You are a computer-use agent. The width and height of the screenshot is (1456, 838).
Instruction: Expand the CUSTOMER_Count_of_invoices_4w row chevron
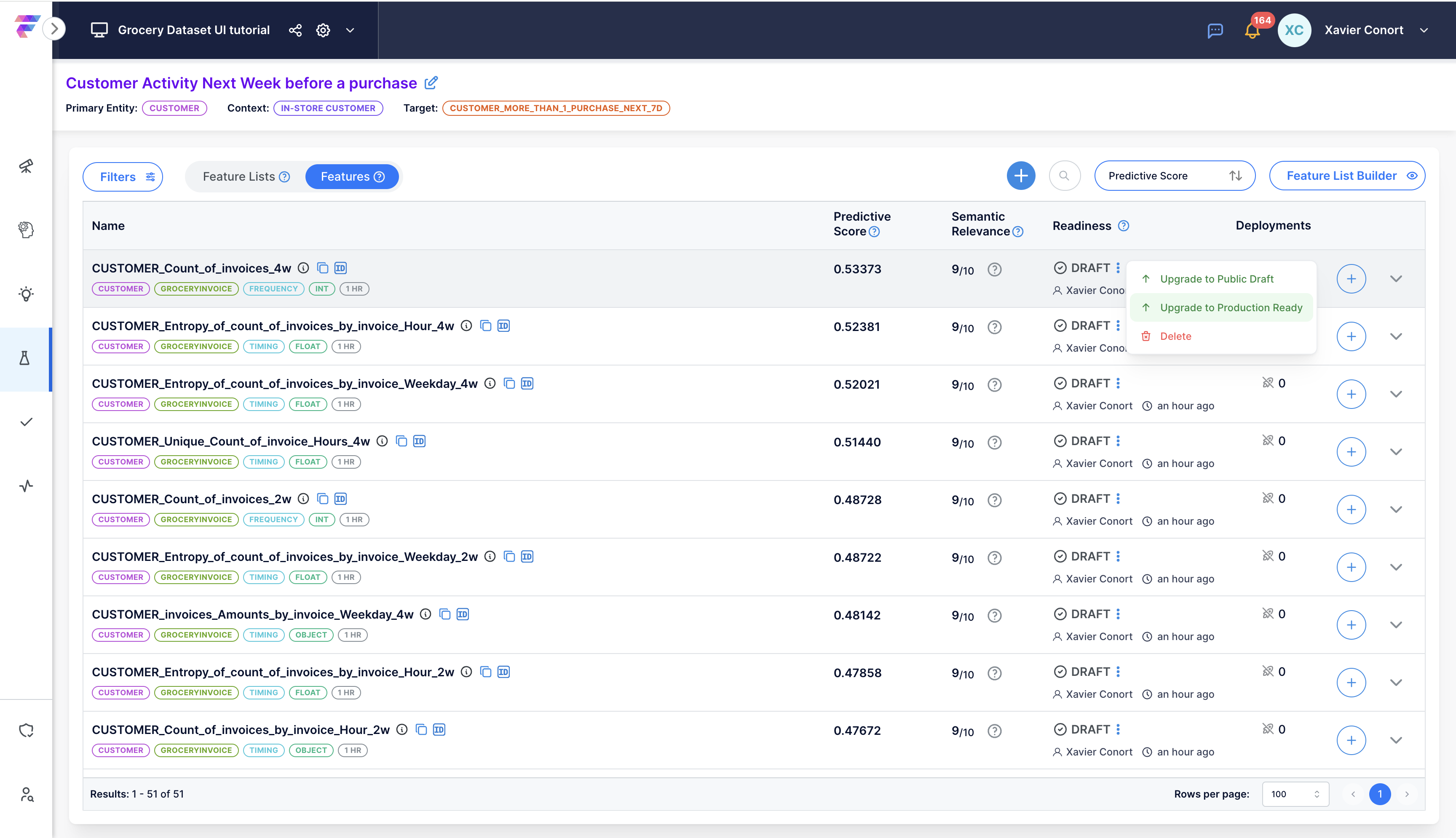point(1396,279)
